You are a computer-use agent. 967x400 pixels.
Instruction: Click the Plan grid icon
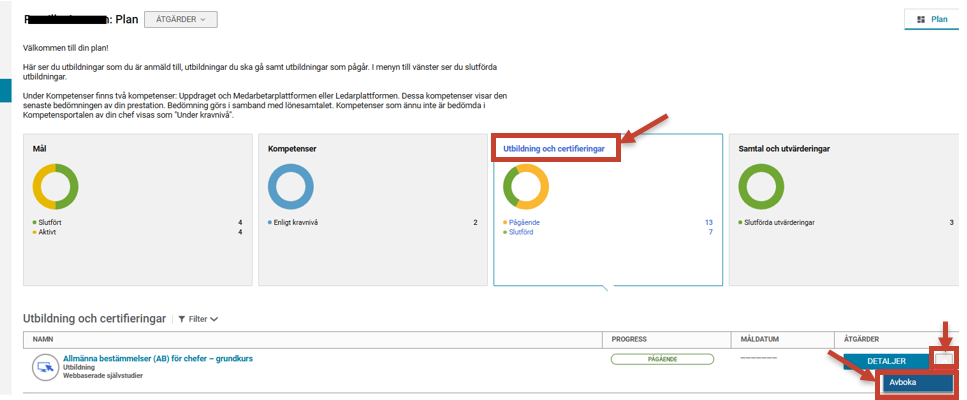(921, 20)
